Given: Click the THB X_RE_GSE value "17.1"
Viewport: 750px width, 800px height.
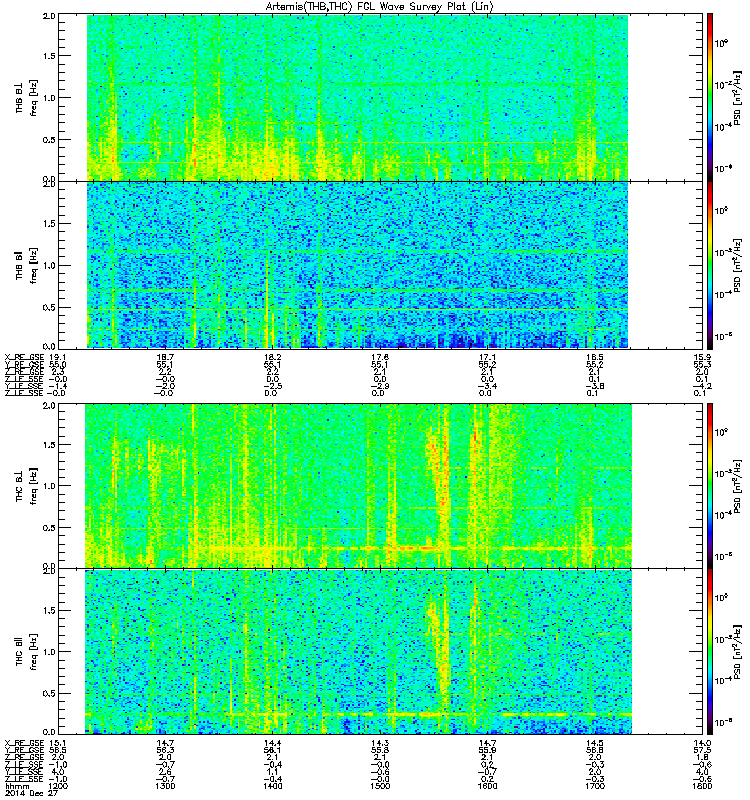Looking at the screenshot, I should click(487, 357).
